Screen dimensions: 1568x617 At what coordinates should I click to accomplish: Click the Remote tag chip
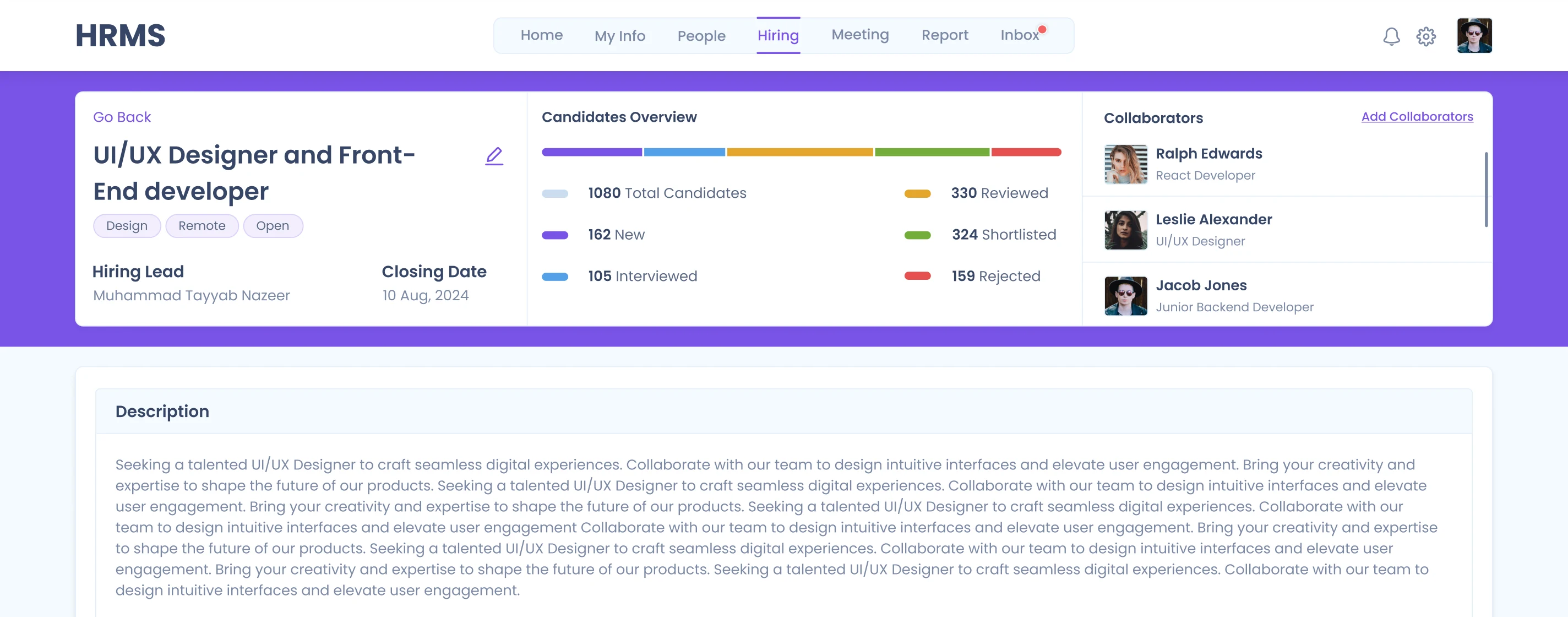pyautogui.click(x=202, y=226)
